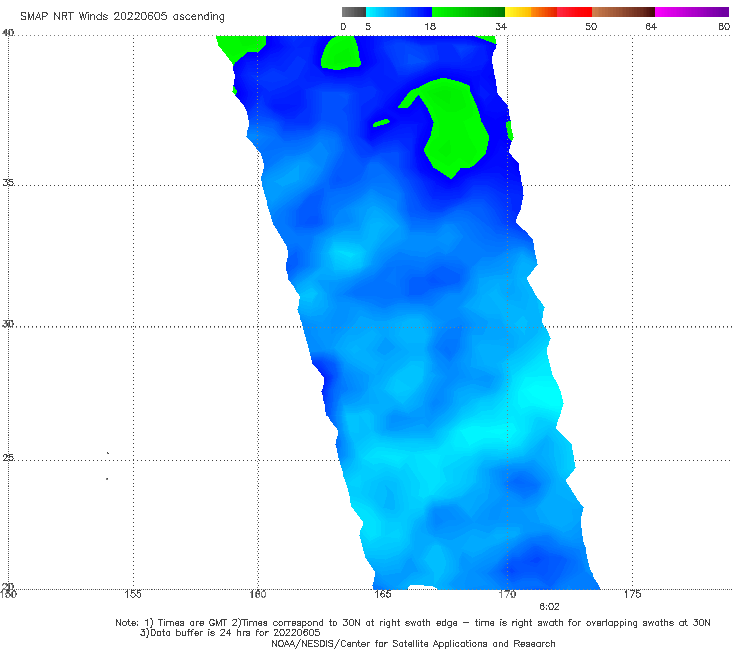740x650 pixels.
Task: Click the latitude label '40'
Action: coord(8,33)
